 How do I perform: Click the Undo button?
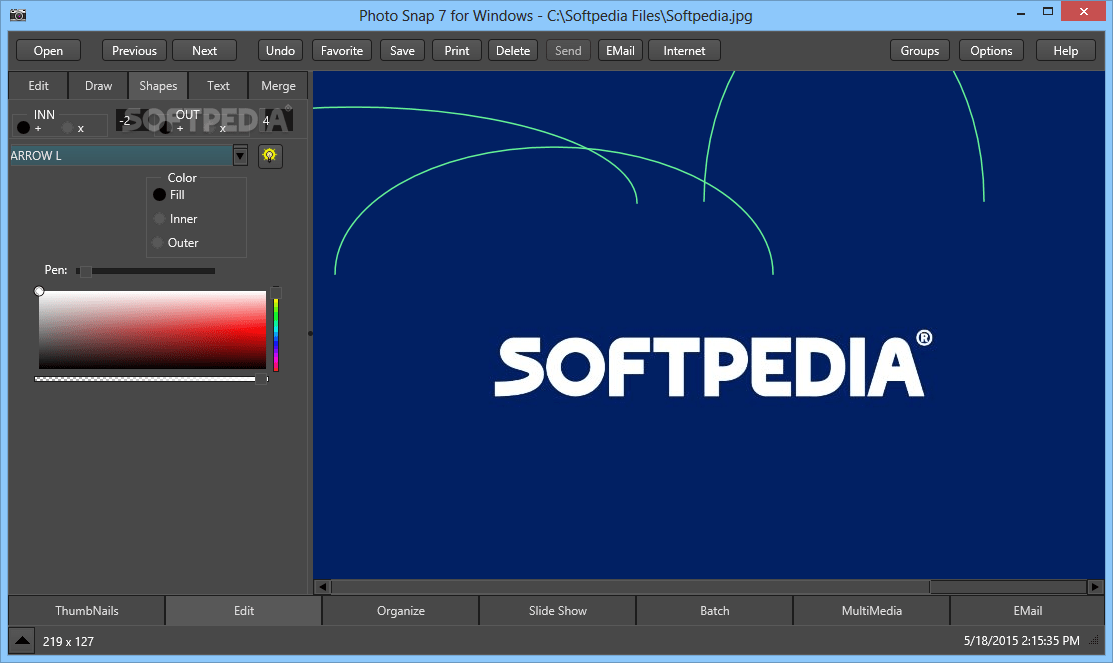pyautogui.click(x=280, y=51)
